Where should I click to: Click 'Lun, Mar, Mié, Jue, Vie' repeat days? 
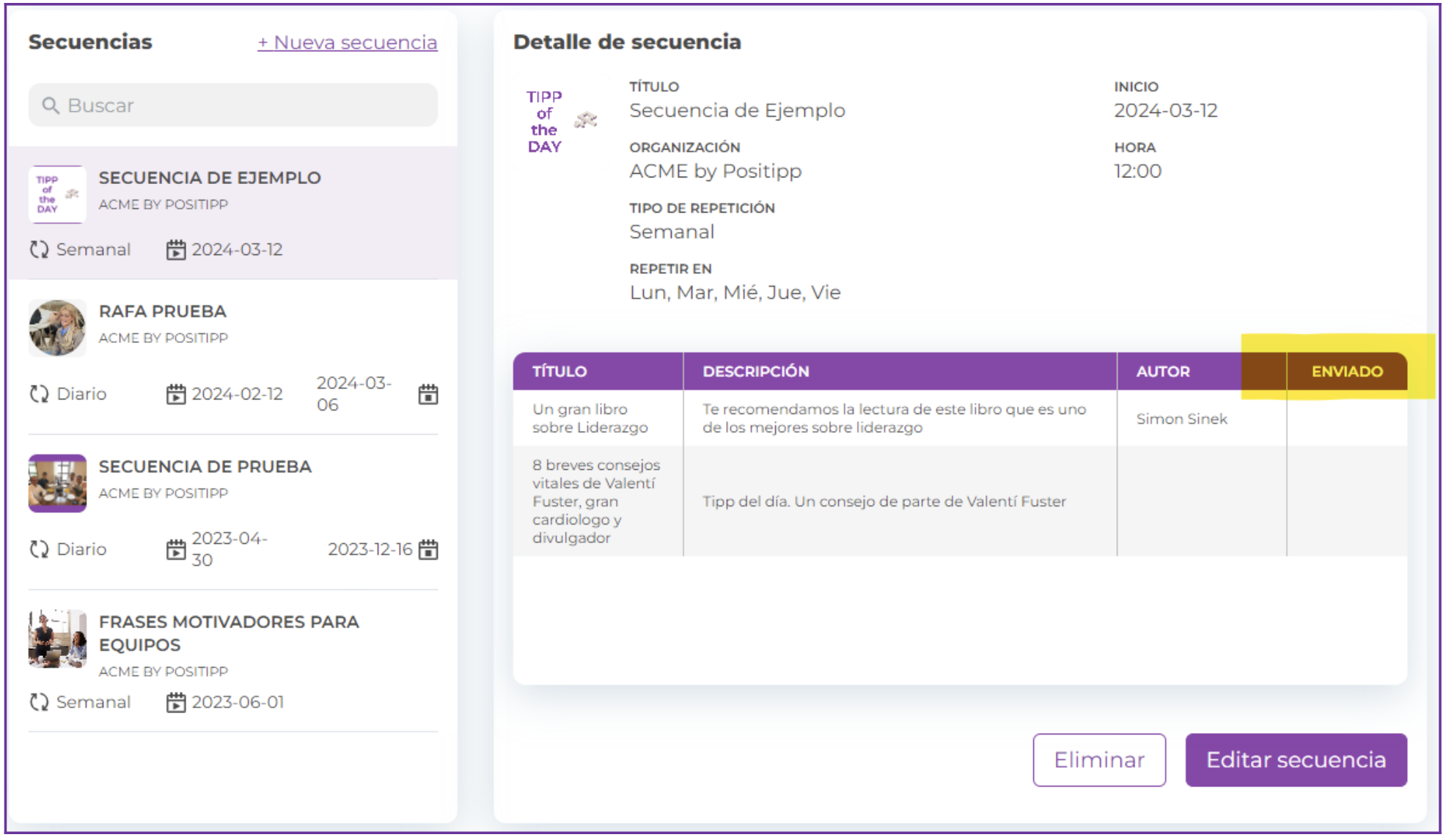(x=735, y=293)
